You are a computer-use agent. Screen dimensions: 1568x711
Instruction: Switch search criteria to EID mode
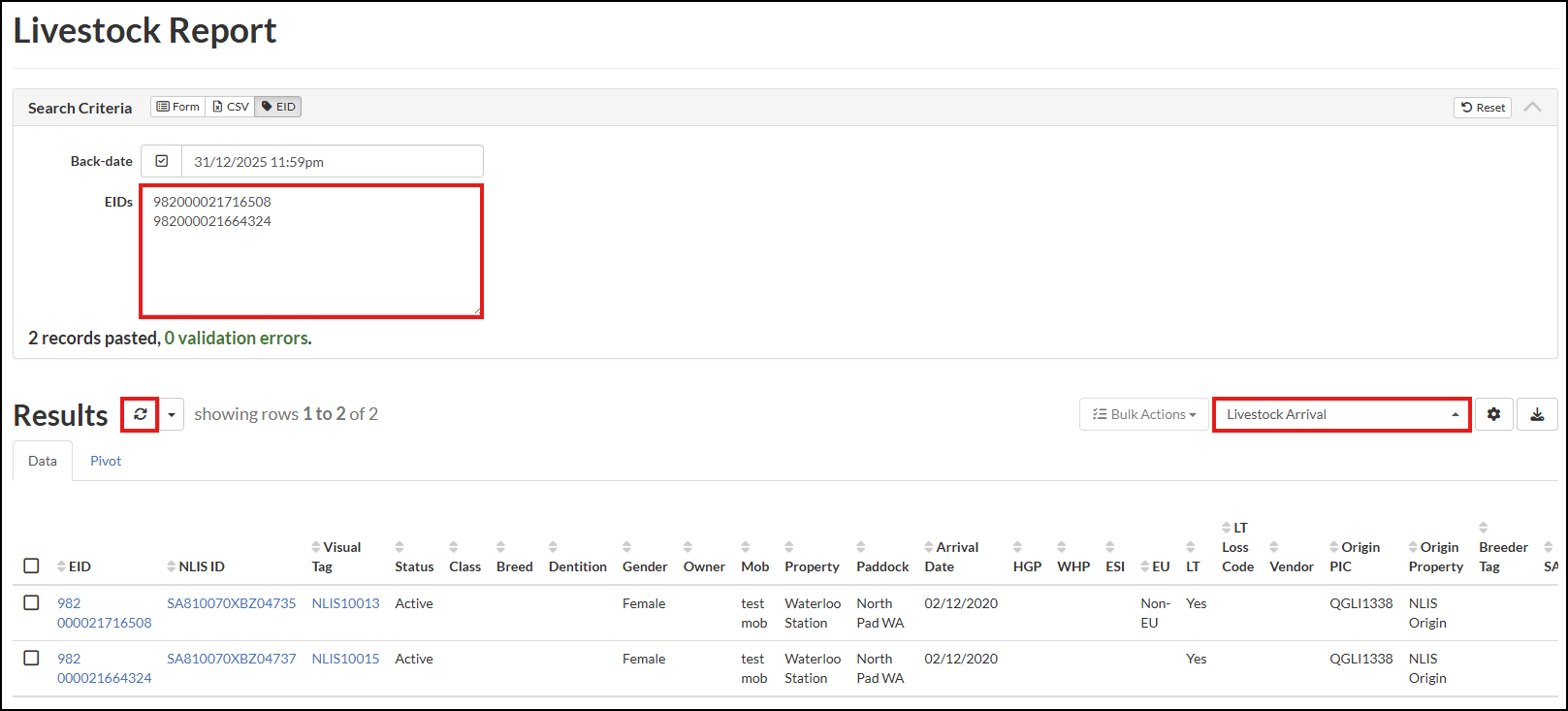278,107
